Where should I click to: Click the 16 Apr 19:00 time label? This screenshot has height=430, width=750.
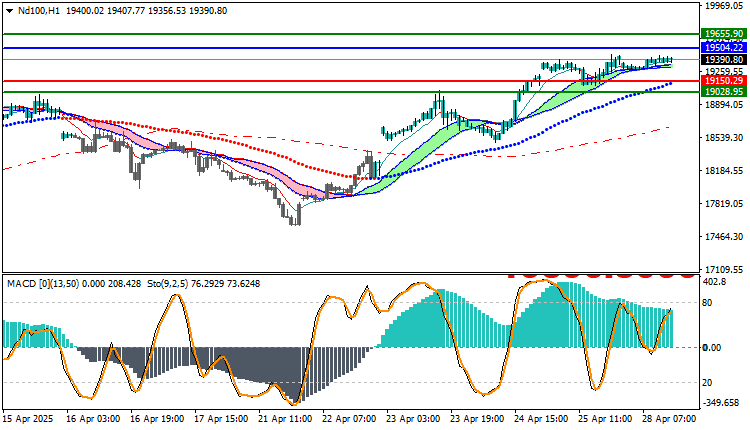[157, 419]
